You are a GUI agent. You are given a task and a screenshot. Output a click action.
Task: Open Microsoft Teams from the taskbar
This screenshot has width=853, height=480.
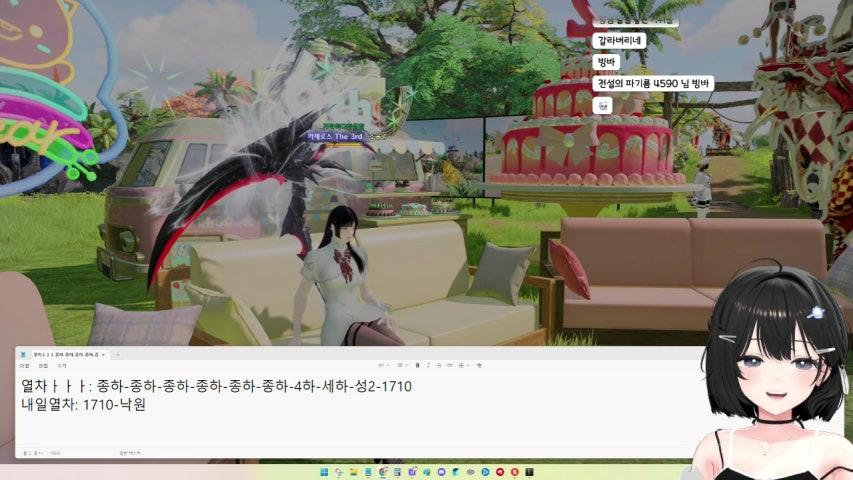412,472
